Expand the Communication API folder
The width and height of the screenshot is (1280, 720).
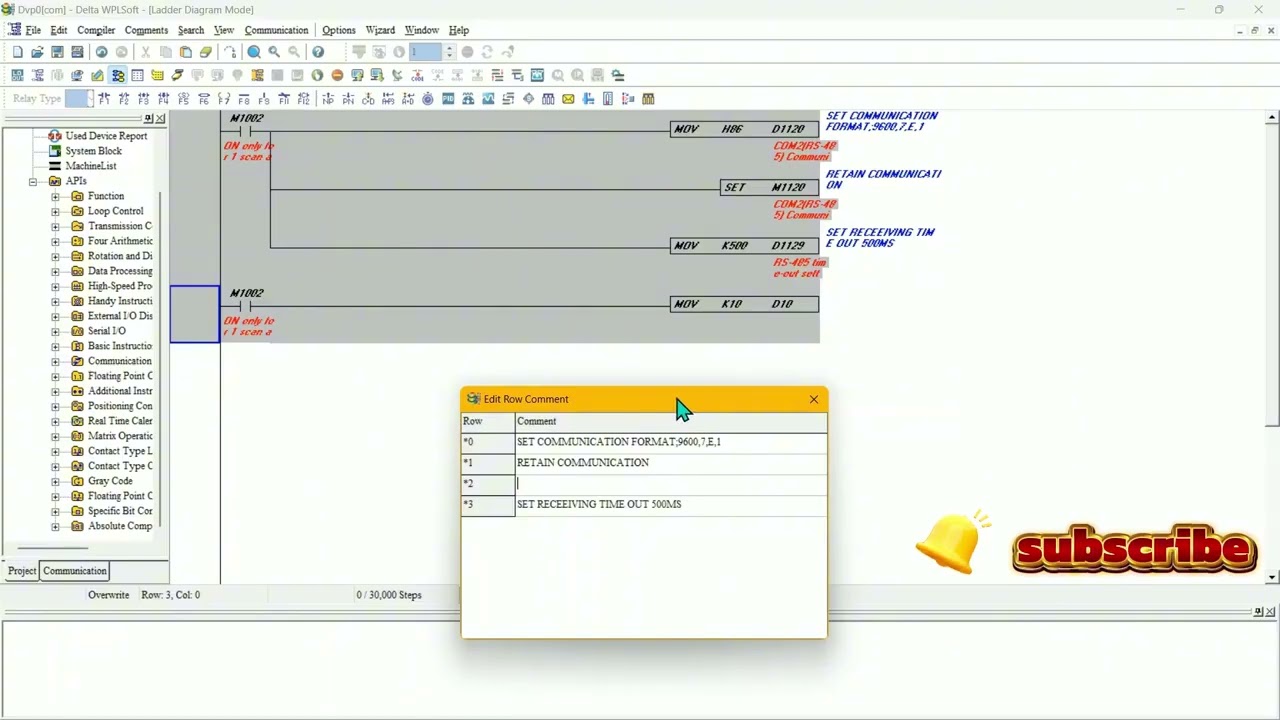[55, 361]
